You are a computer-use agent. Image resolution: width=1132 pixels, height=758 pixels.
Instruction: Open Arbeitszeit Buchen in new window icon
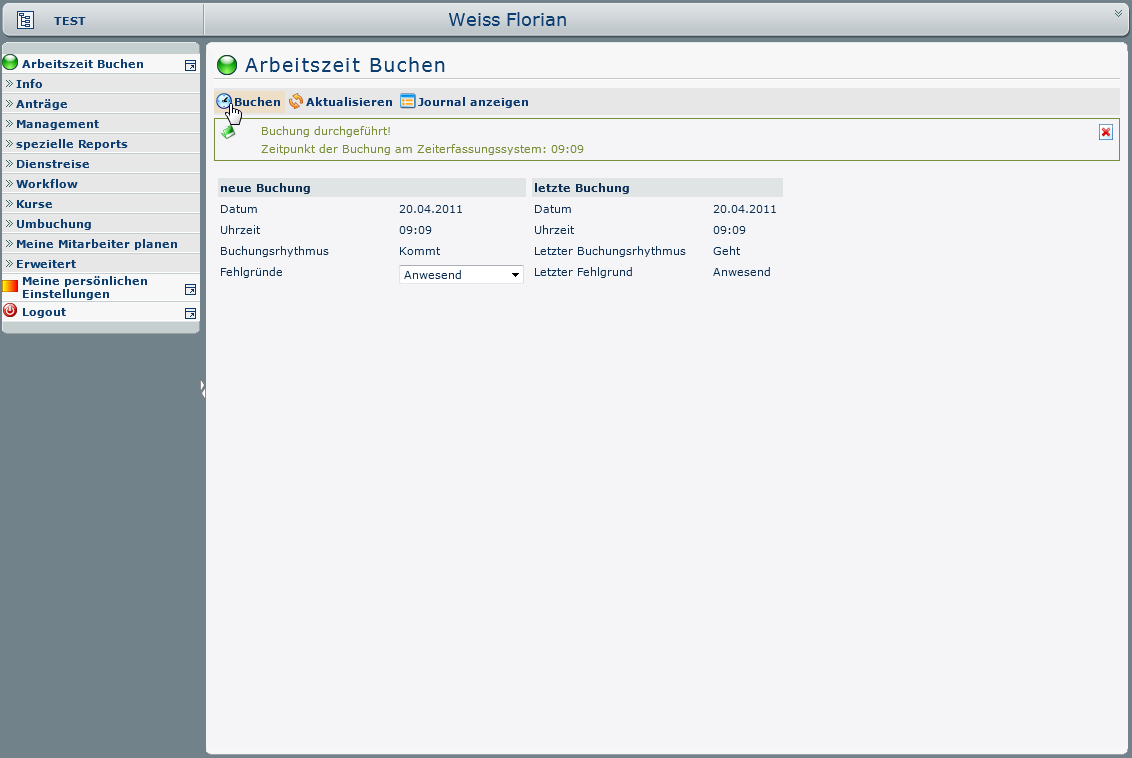[191, 66]
